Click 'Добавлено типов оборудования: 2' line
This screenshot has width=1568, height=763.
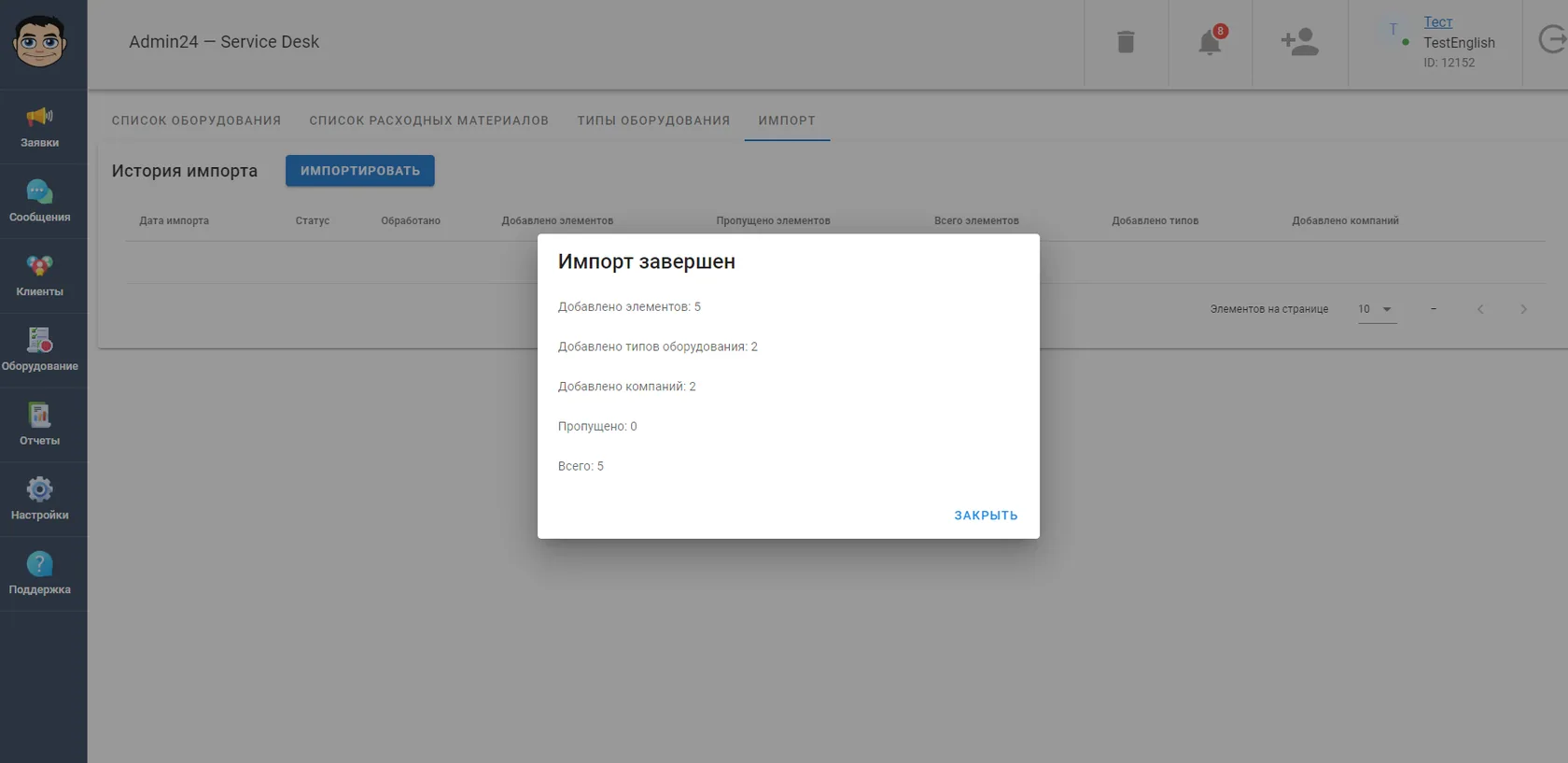[x=658, y=346]
